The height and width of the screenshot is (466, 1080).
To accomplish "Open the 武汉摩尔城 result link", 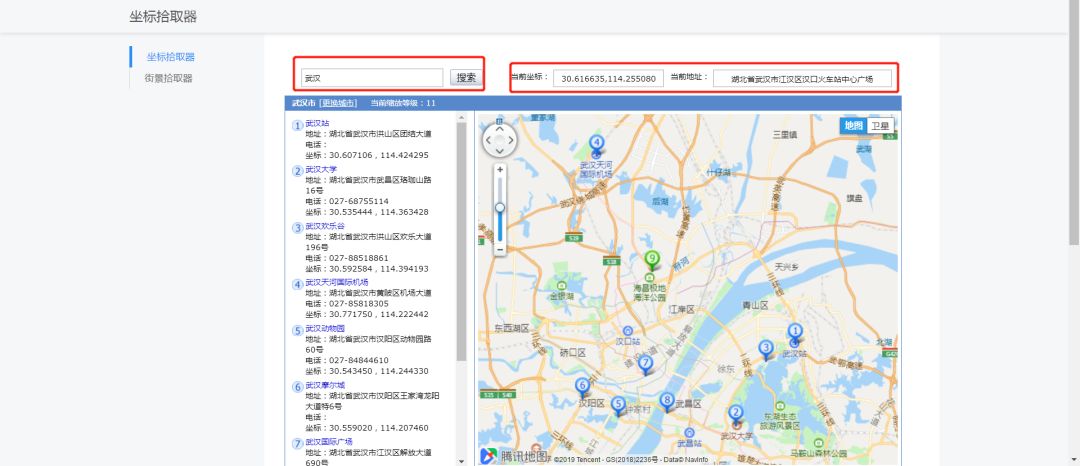I will click(x=325, y=385).
